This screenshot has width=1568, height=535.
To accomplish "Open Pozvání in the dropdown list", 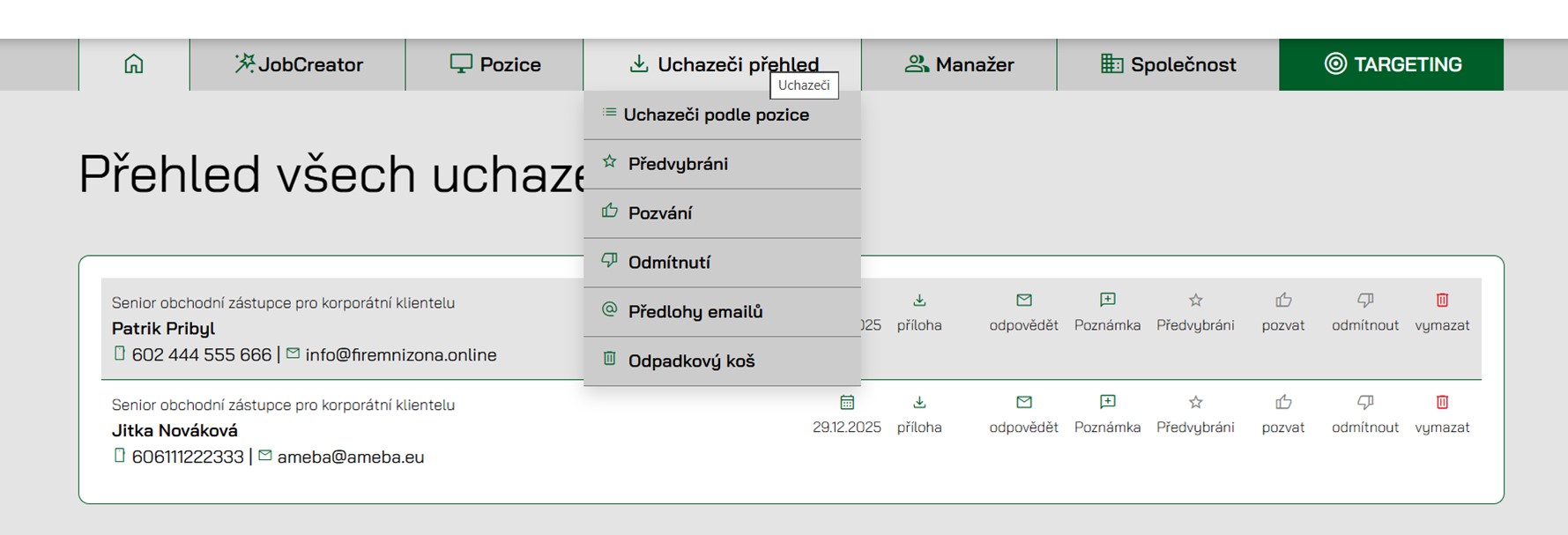I will point(660,213).
